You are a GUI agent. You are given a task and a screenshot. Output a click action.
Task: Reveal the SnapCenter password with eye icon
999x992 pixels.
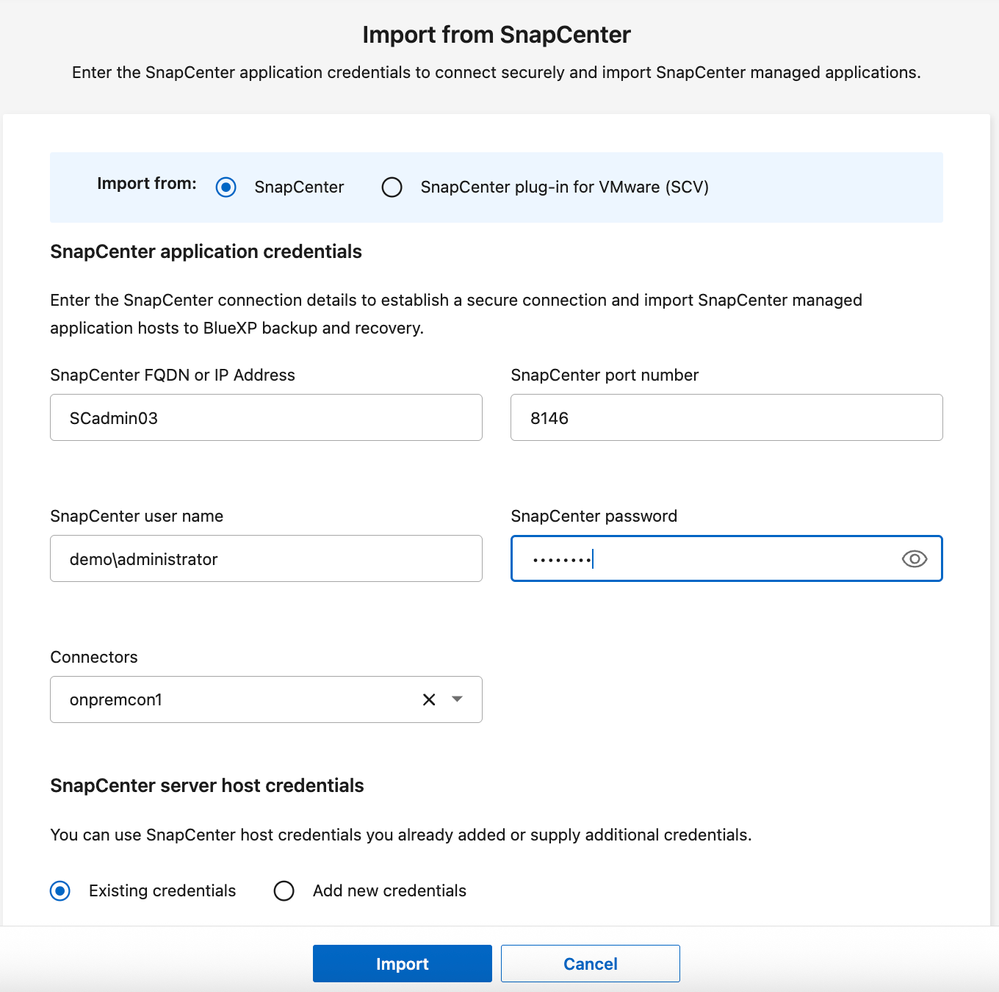point(914,559)
